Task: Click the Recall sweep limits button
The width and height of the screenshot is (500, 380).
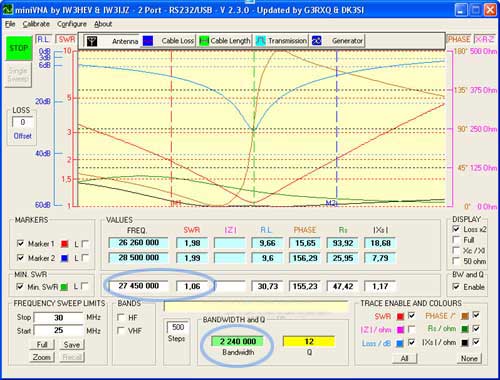Action: click(72, 357)
